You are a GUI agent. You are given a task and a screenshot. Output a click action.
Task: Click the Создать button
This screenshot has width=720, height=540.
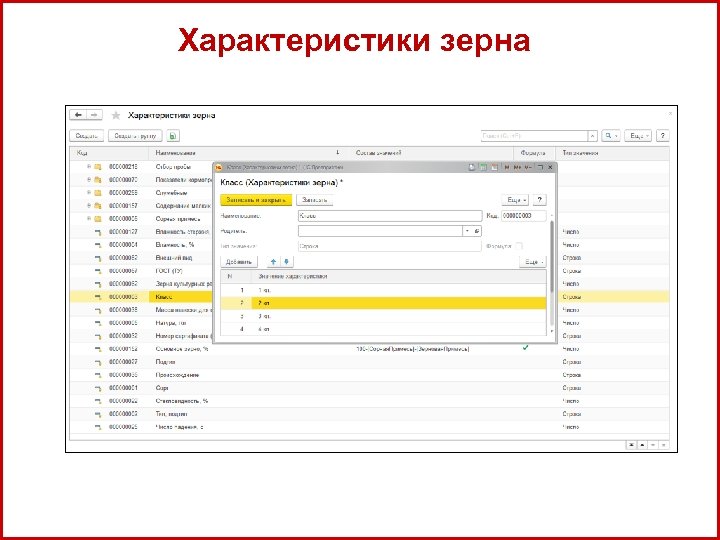tap(87, 136)
